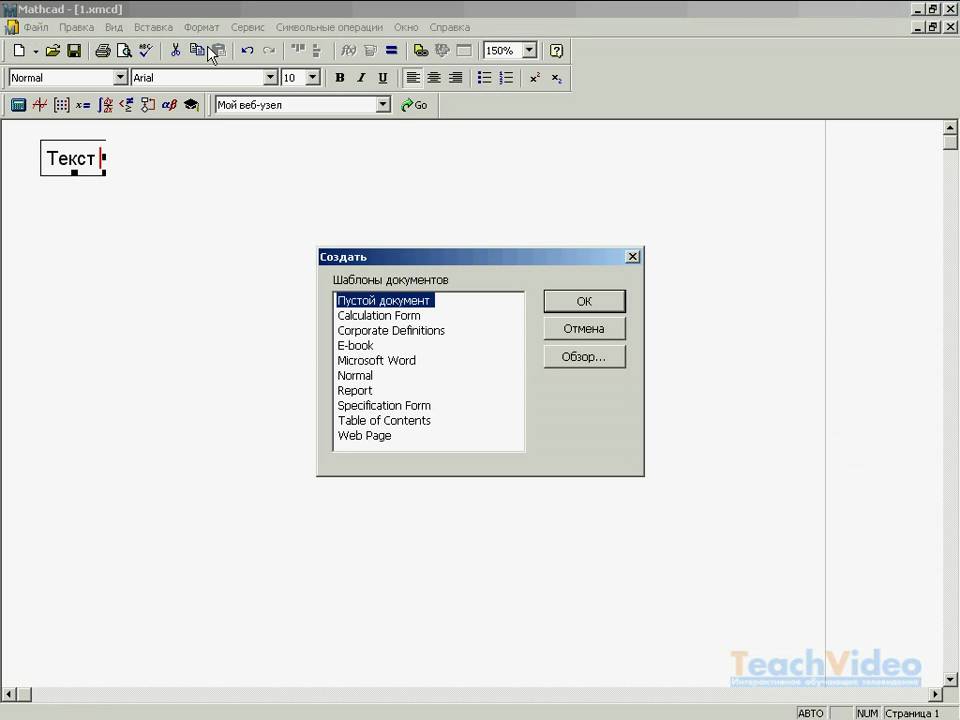The width and height of the screenshot is (960, 720).
Task: Toggle Bold formatting
Action: 340,78
